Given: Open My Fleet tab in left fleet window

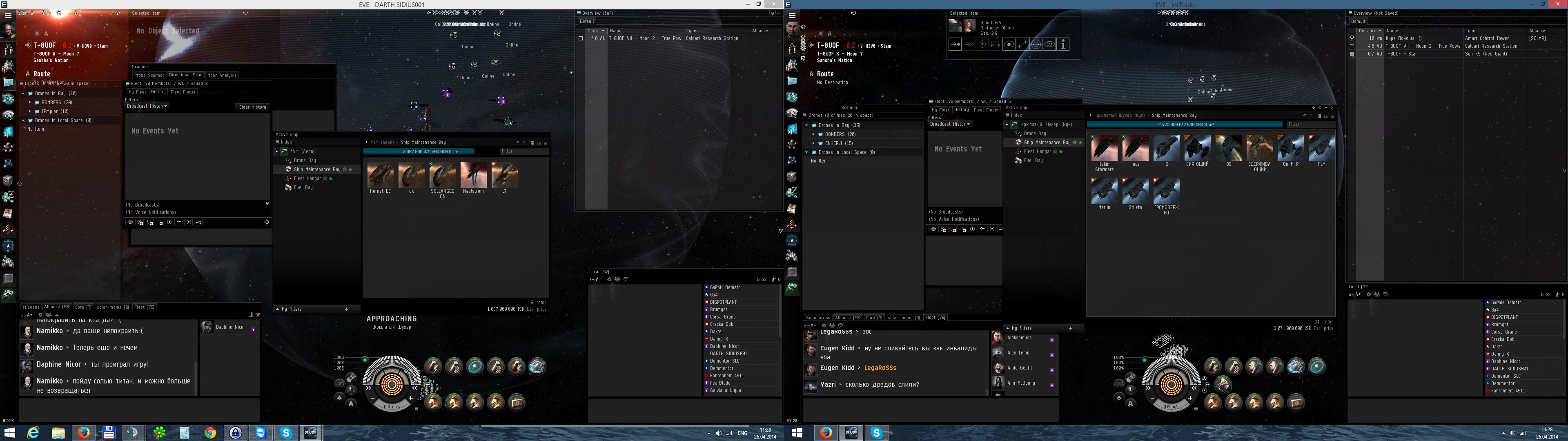Looking at the screenshot, I should point(137,92).
